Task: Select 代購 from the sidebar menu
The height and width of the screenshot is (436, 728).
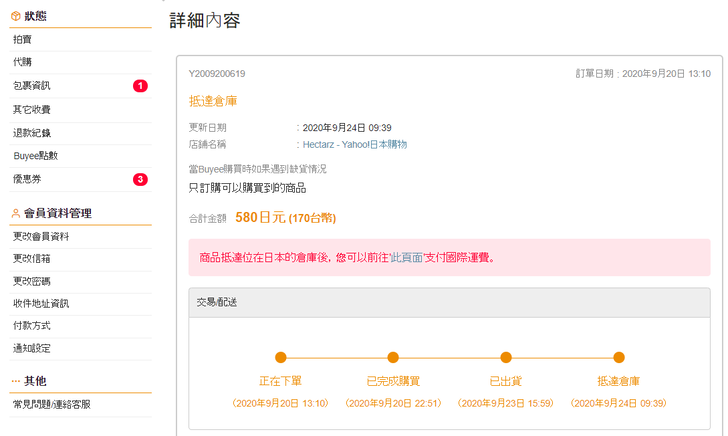Action: pos(22,62)
